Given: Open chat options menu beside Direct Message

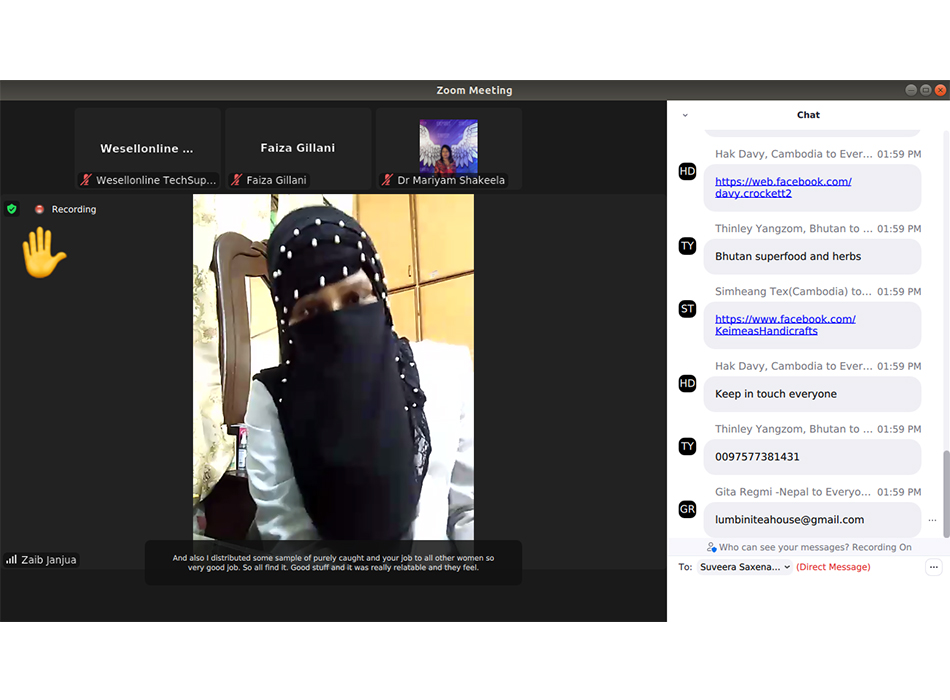Looking at the screenshot, I should (934, 567).
